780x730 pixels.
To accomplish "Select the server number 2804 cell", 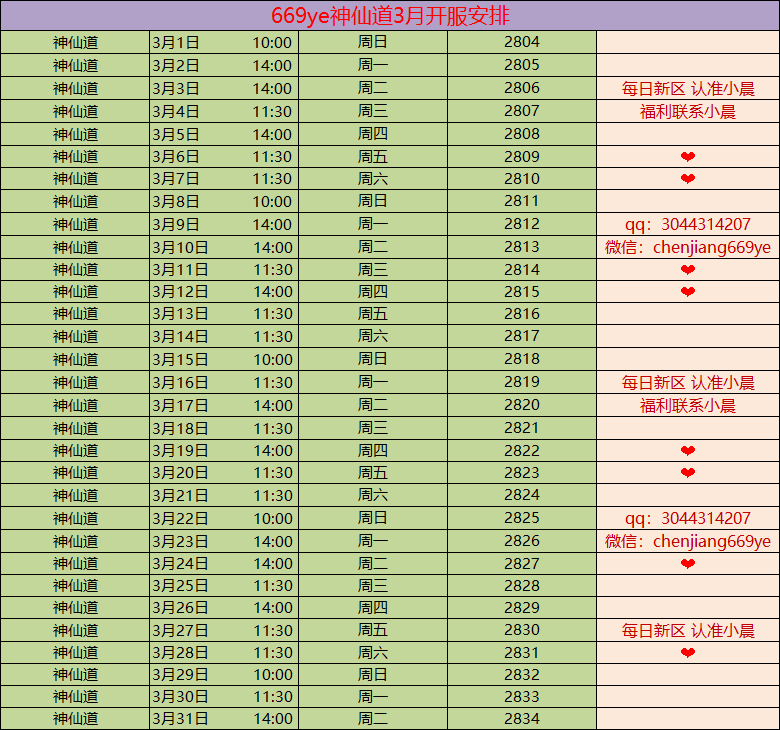I will (522, 42).
